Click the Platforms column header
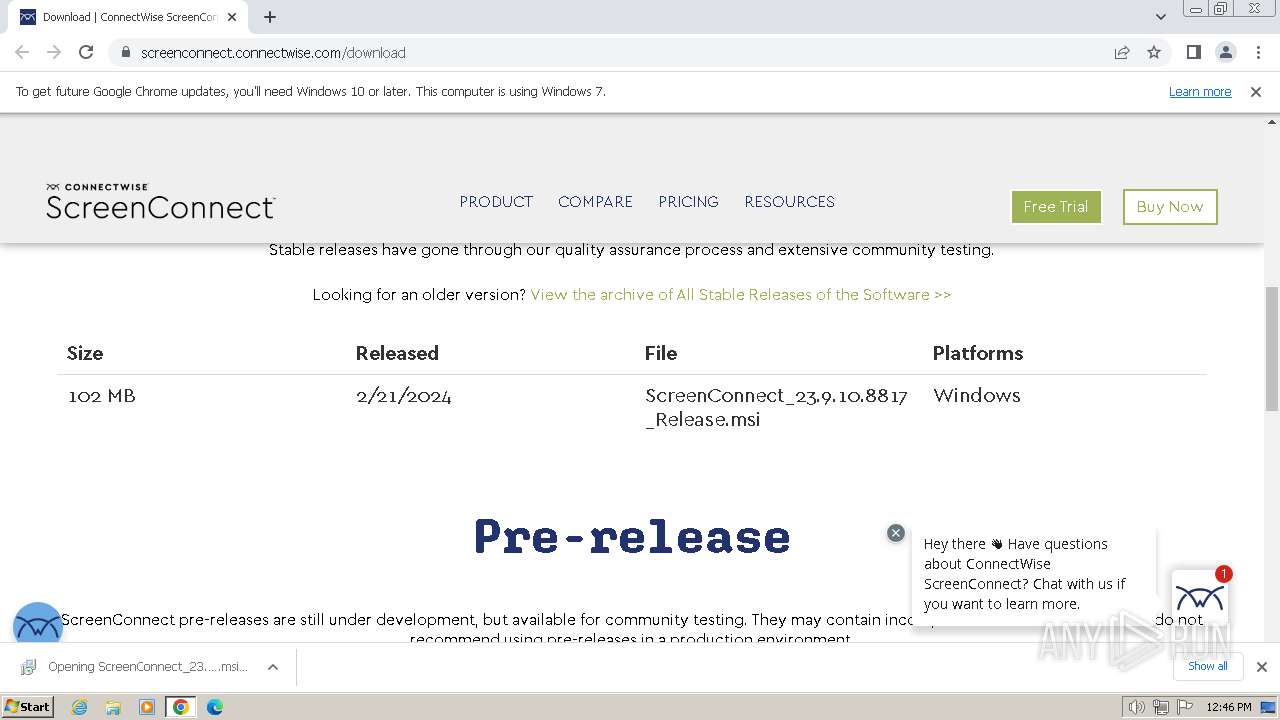 coord(978,353)
